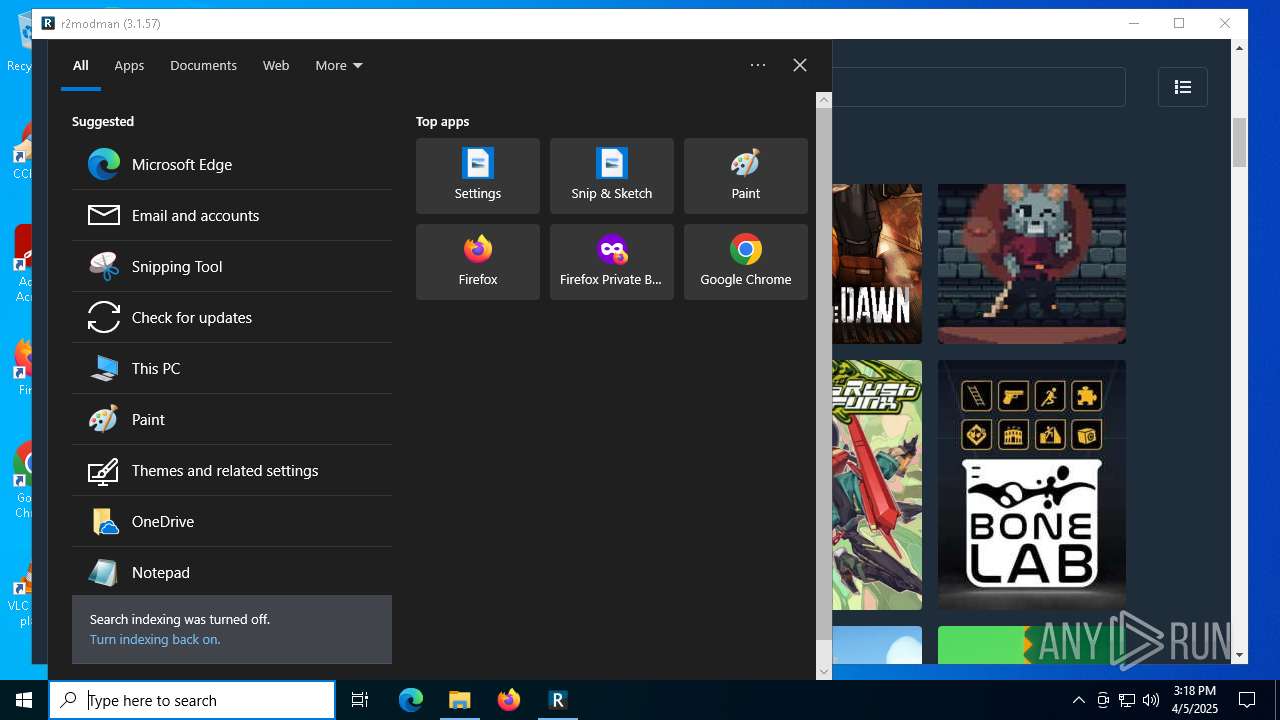Viewport: 1280px width, 720px height.
Task: Launch Notepad from the Suggested list
Action: coord(232,572)
